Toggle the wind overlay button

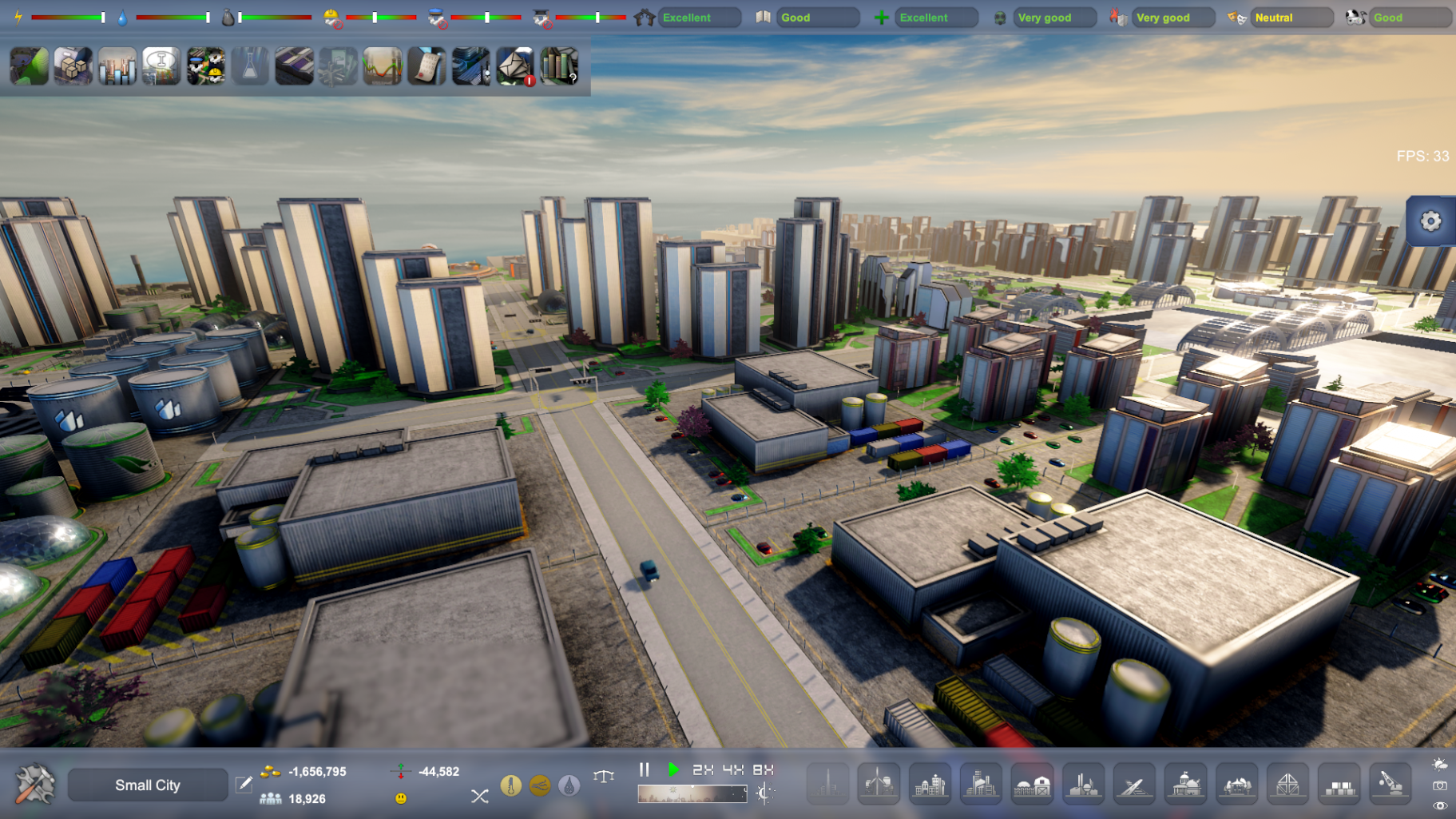(540, 785)
